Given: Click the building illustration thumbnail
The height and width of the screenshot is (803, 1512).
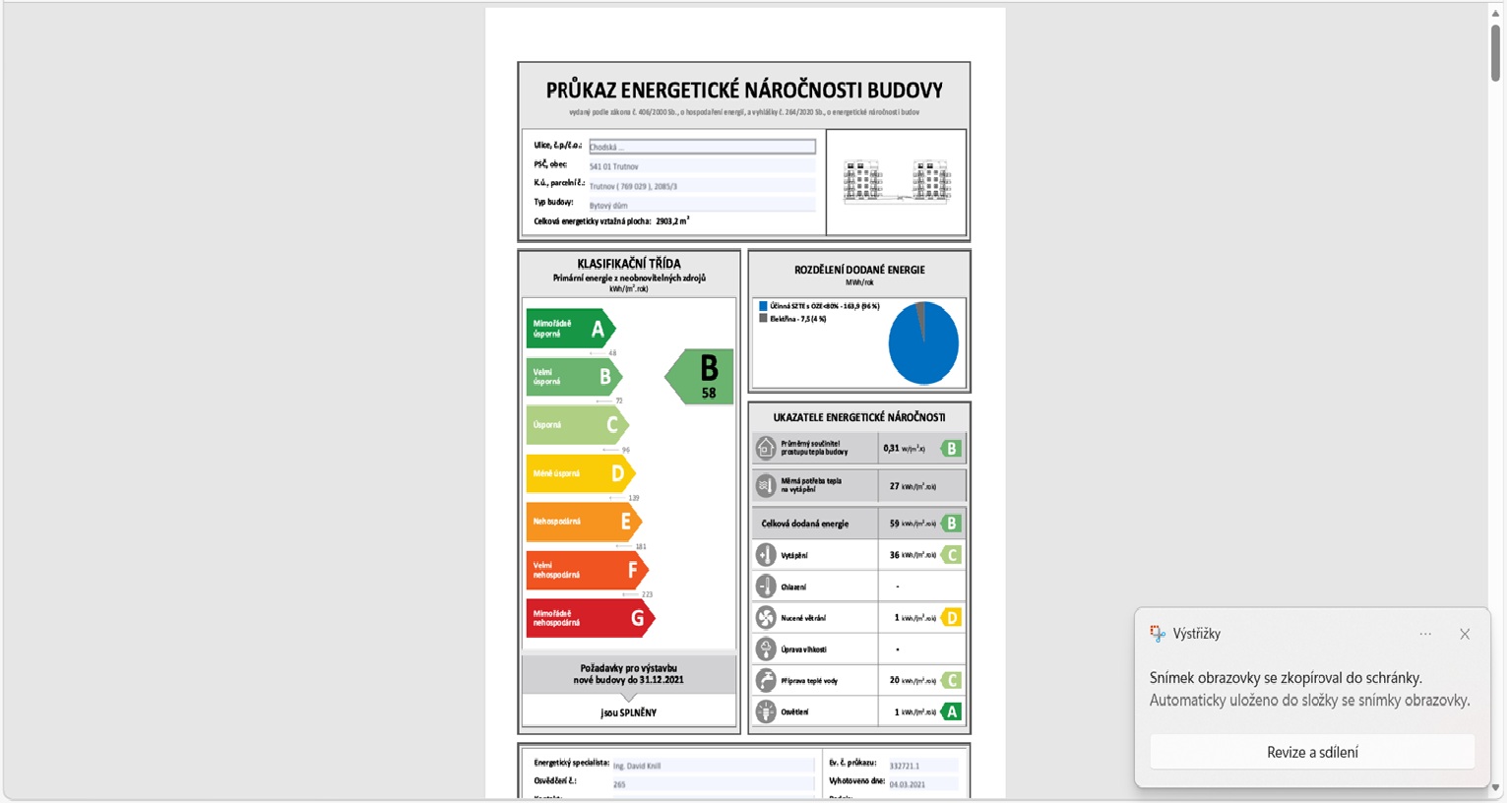Looking at the screenshot, I should click(896, 182).
